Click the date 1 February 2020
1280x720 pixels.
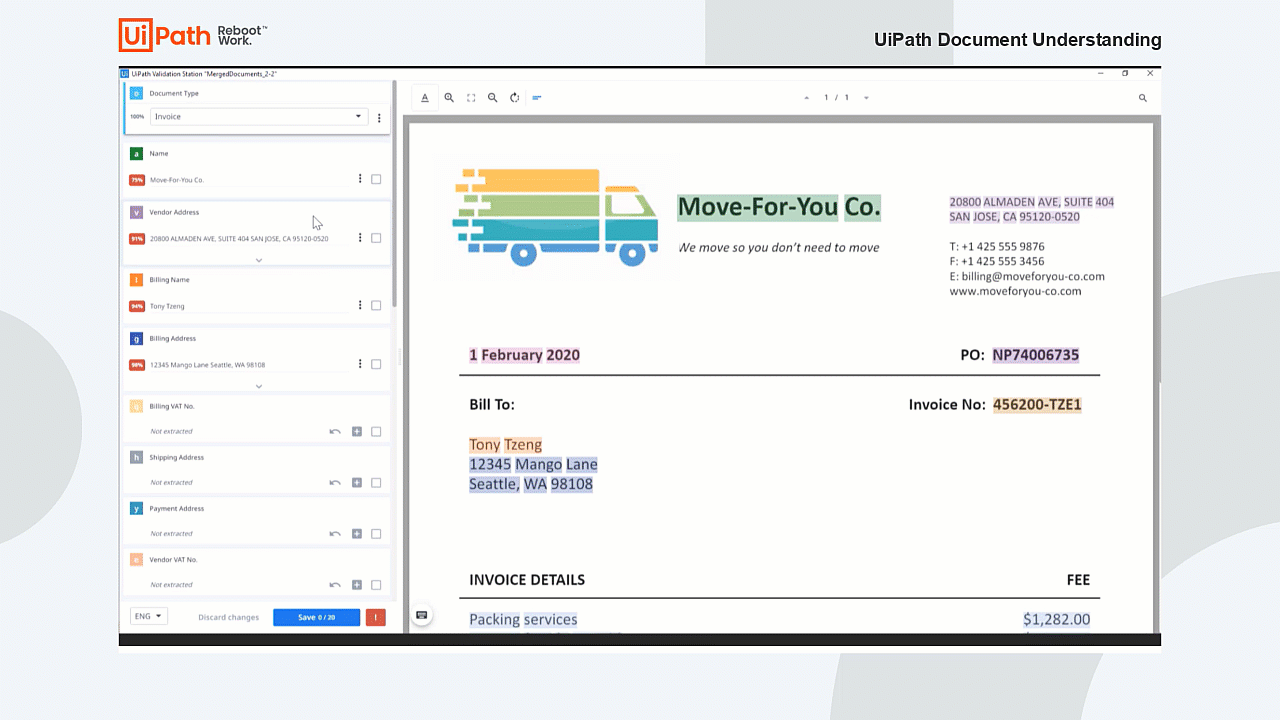pyautogui.click(x=525, y=355)
